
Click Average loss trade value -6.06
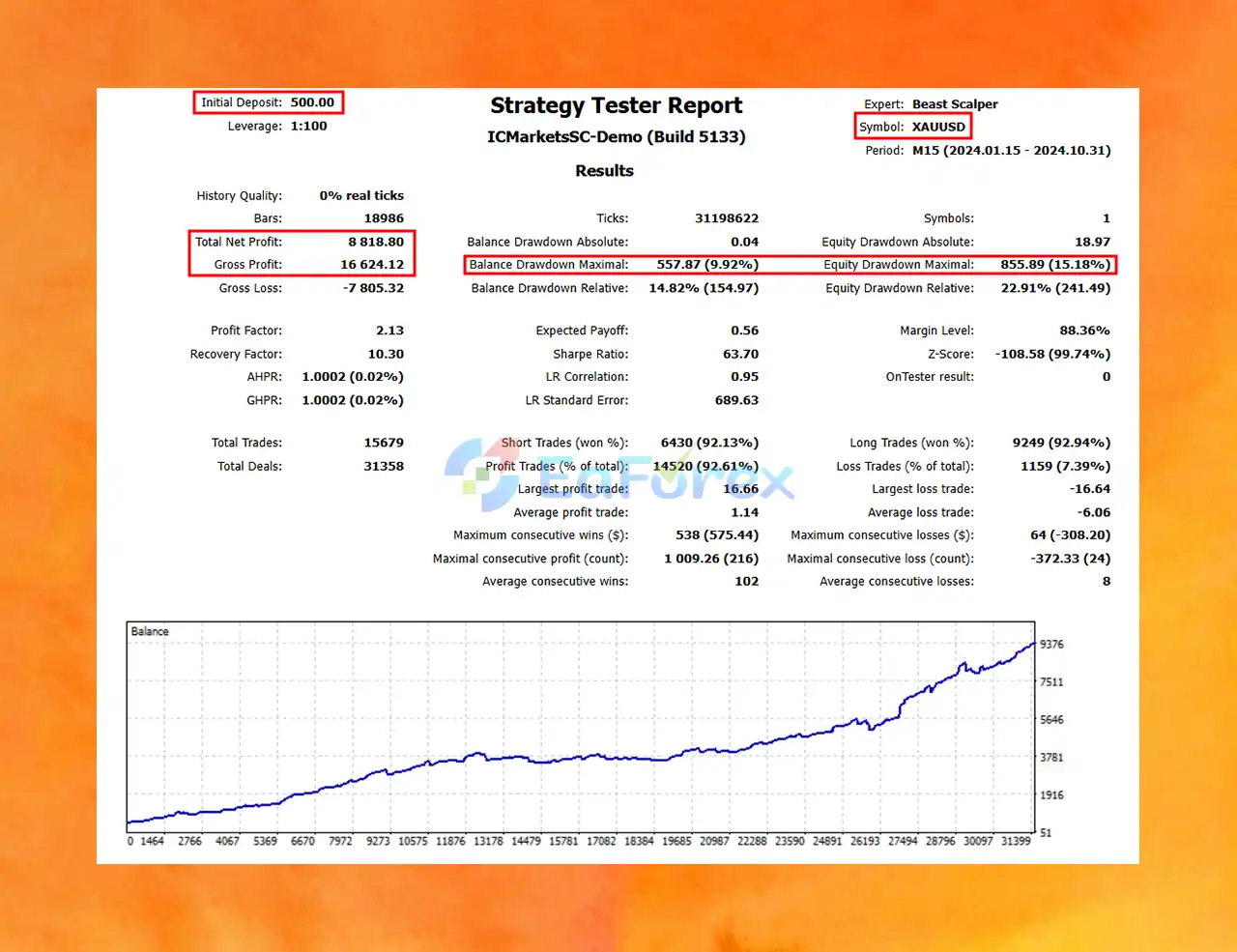pyautogui.click(x=1094, y=512)
